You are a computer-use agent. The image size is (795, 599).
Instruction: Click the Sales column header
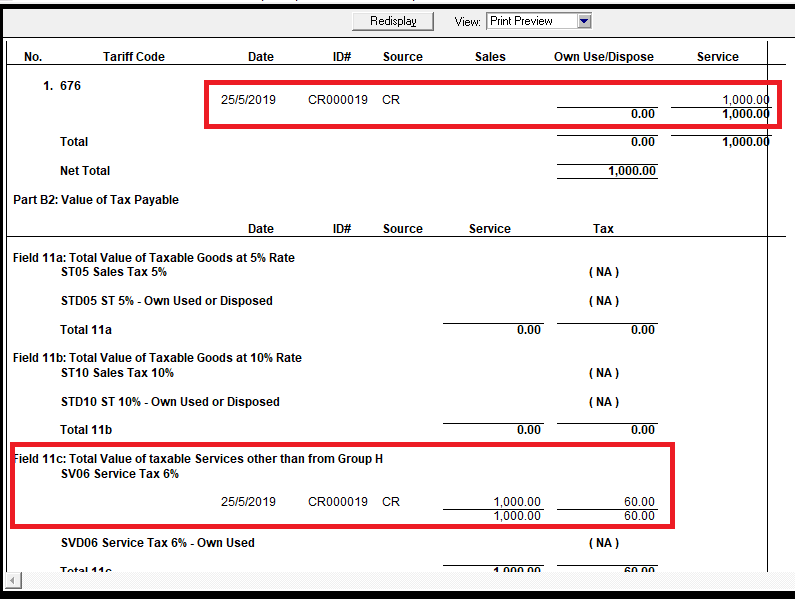click(490, 57)
